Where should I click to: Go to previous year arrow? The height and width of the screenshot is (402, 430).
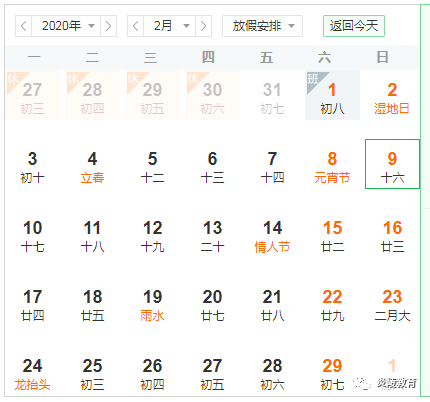(x=23, y=26)
